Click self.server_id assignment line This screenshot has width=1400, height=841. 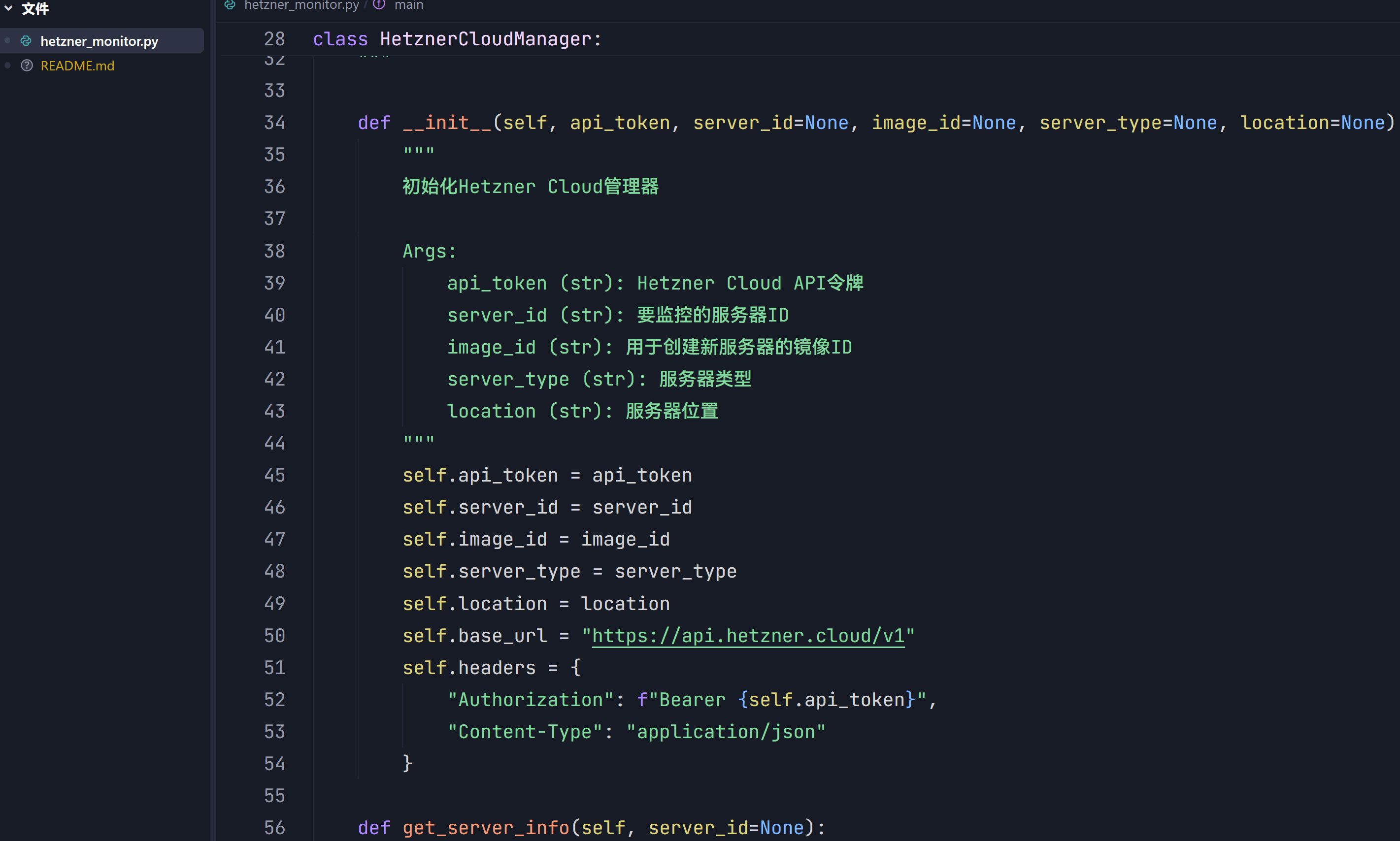click(x=547, y=507)
